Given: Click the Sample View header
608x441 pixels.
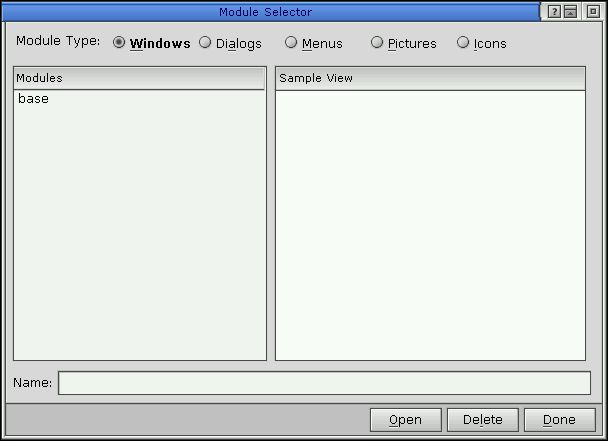Looking at the screenshot, I should (x=430, y=78).
